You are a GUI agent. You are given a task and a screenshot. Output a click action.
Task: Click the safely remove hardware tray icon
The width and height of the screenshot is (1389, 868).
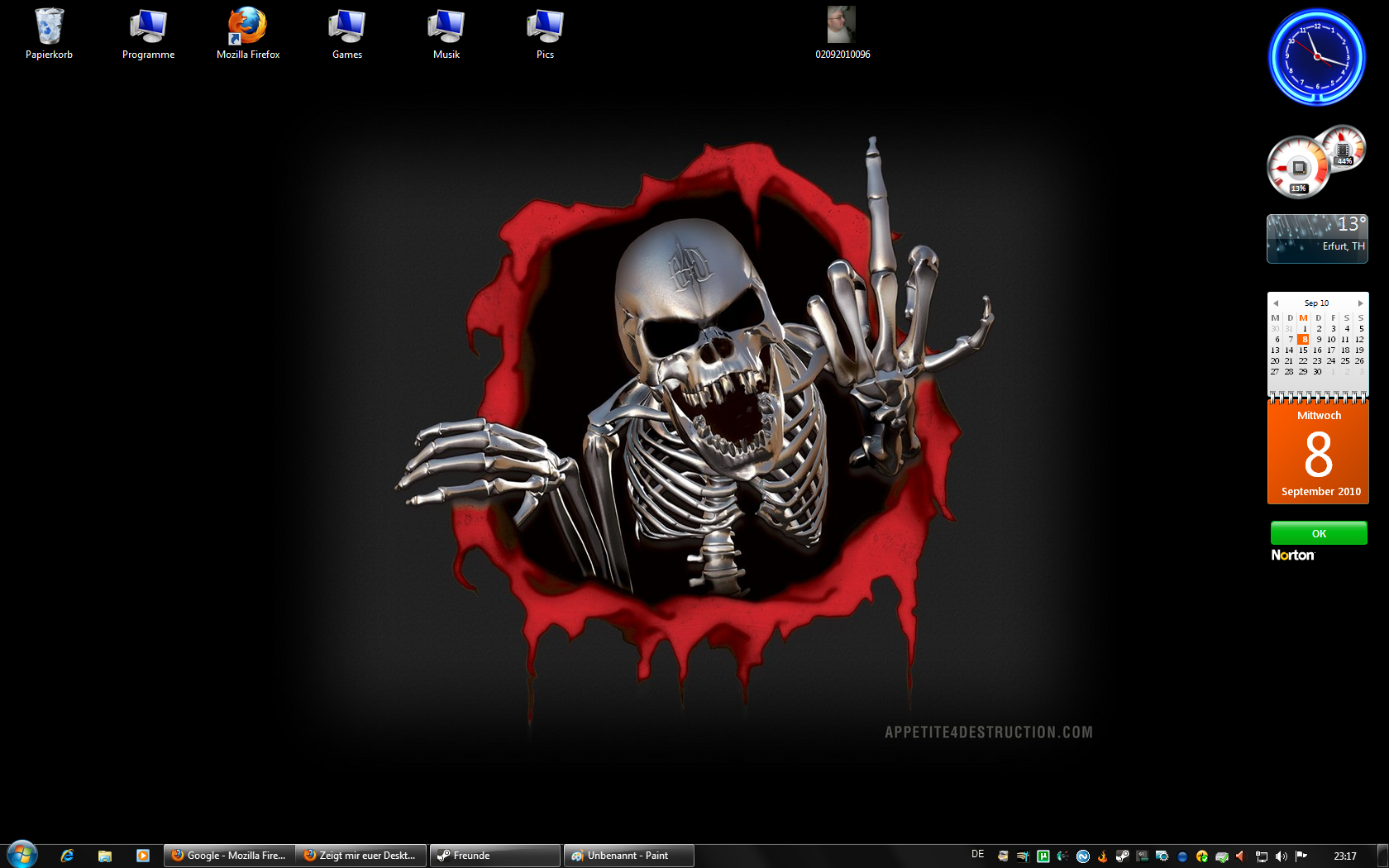pyautogui.click(x=1222, y=856)
